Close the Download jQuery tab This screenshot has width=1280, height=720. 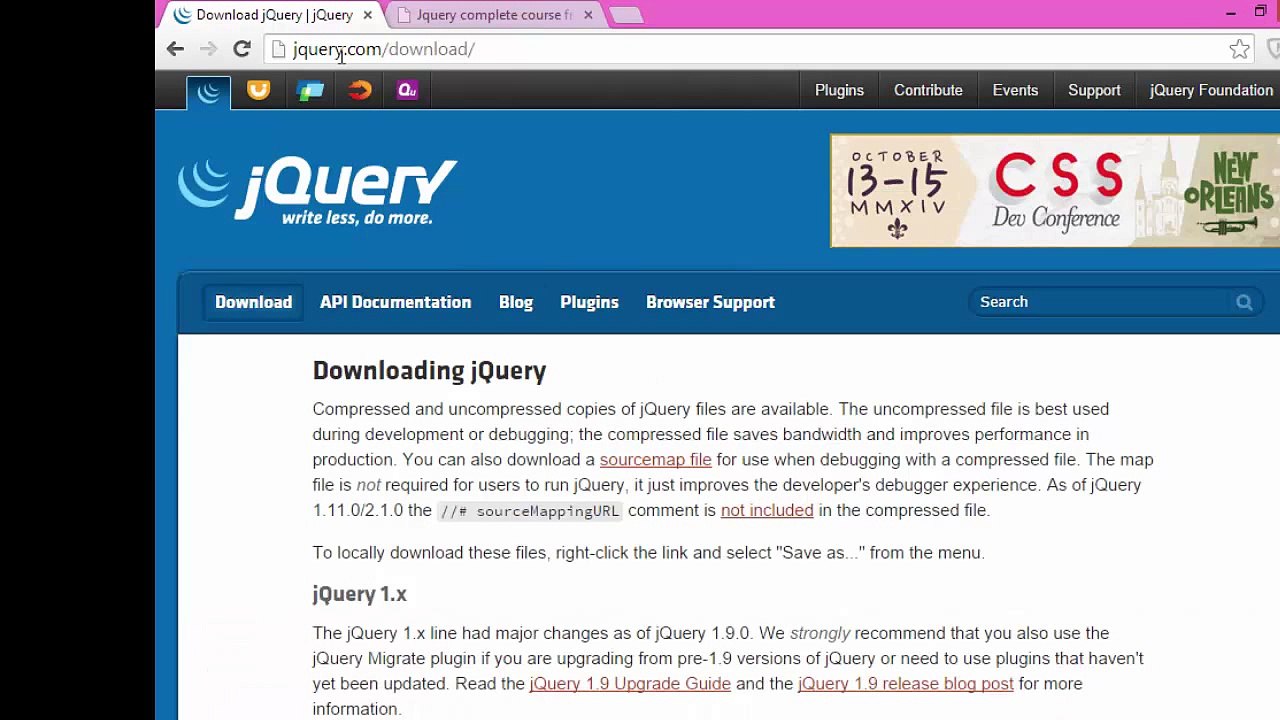tap(368, 15)
